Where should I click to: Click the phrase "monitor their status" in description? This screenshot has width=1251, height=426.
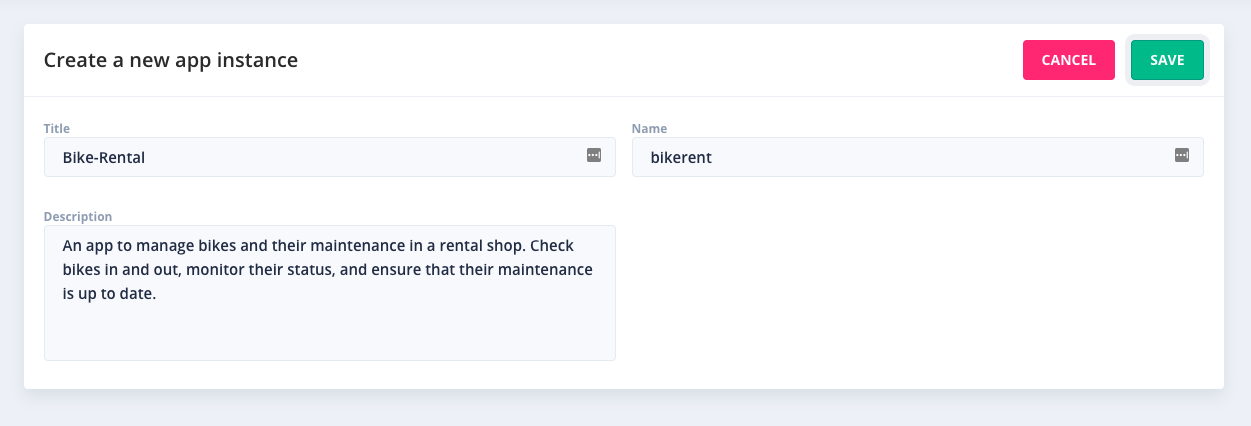pyautogui.click(x=261, y=270)
